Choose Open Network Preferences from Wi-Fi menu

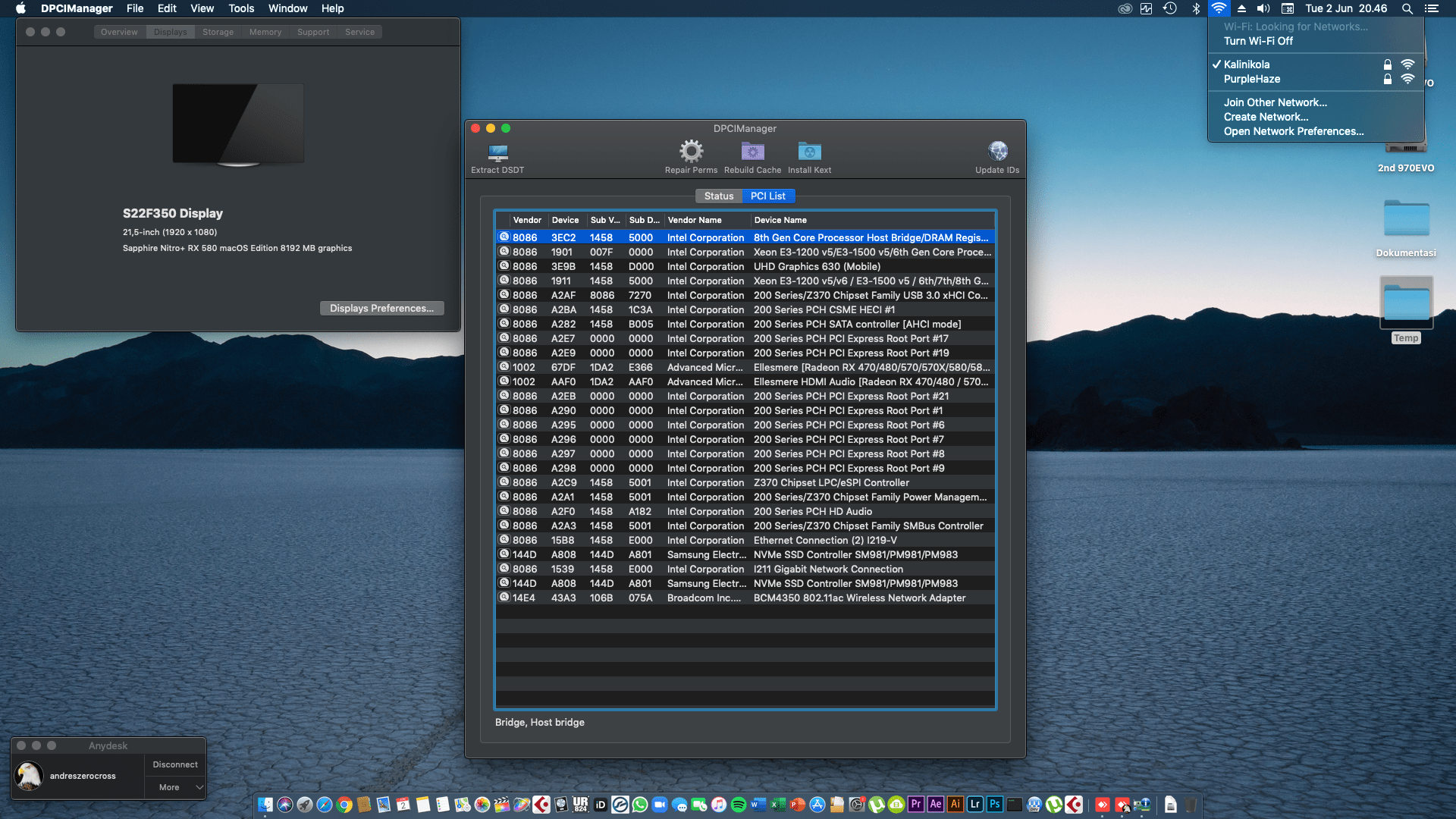point(1293,131)
